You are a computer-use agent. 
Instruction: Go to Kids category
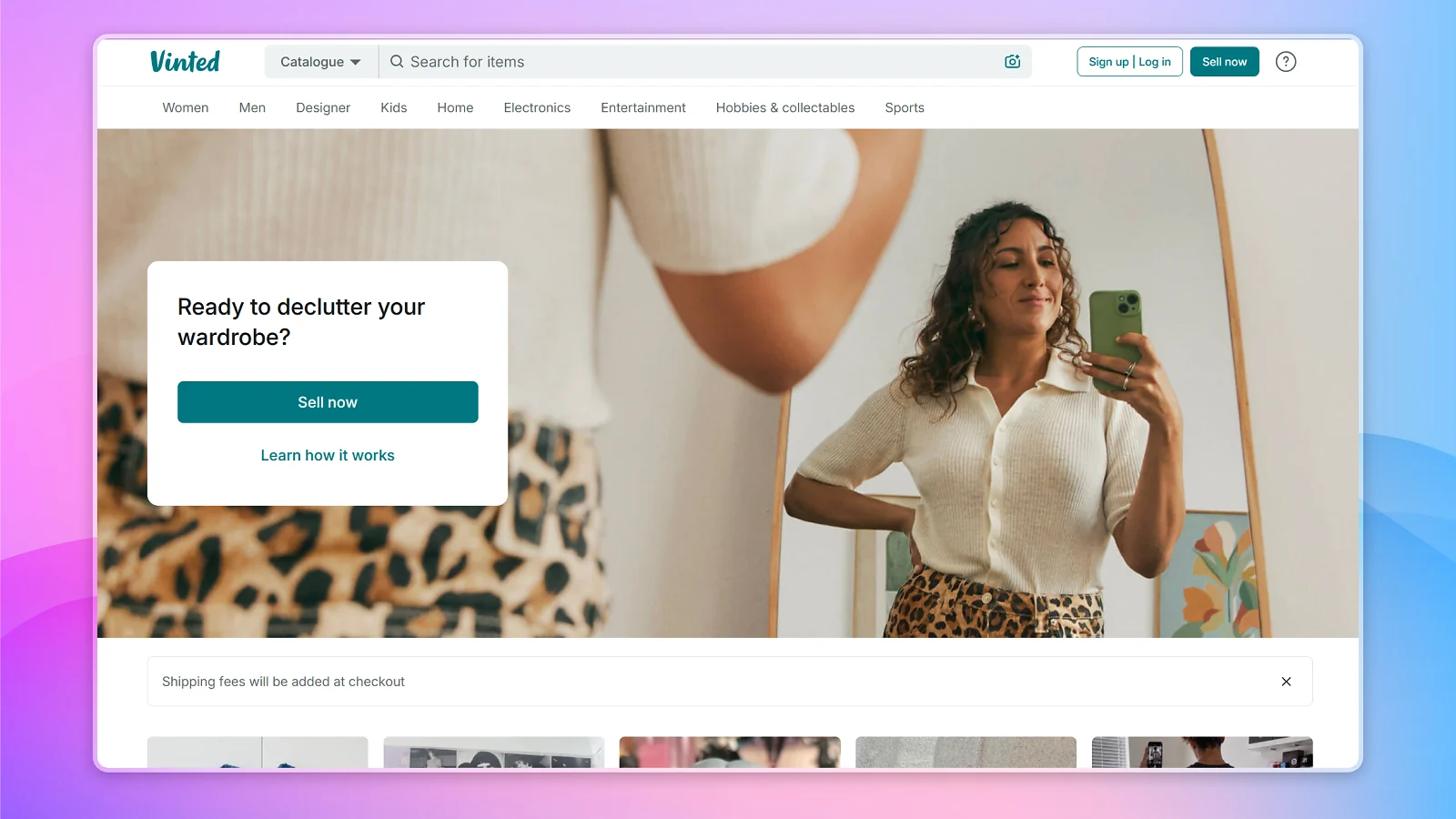click(394, 107)
